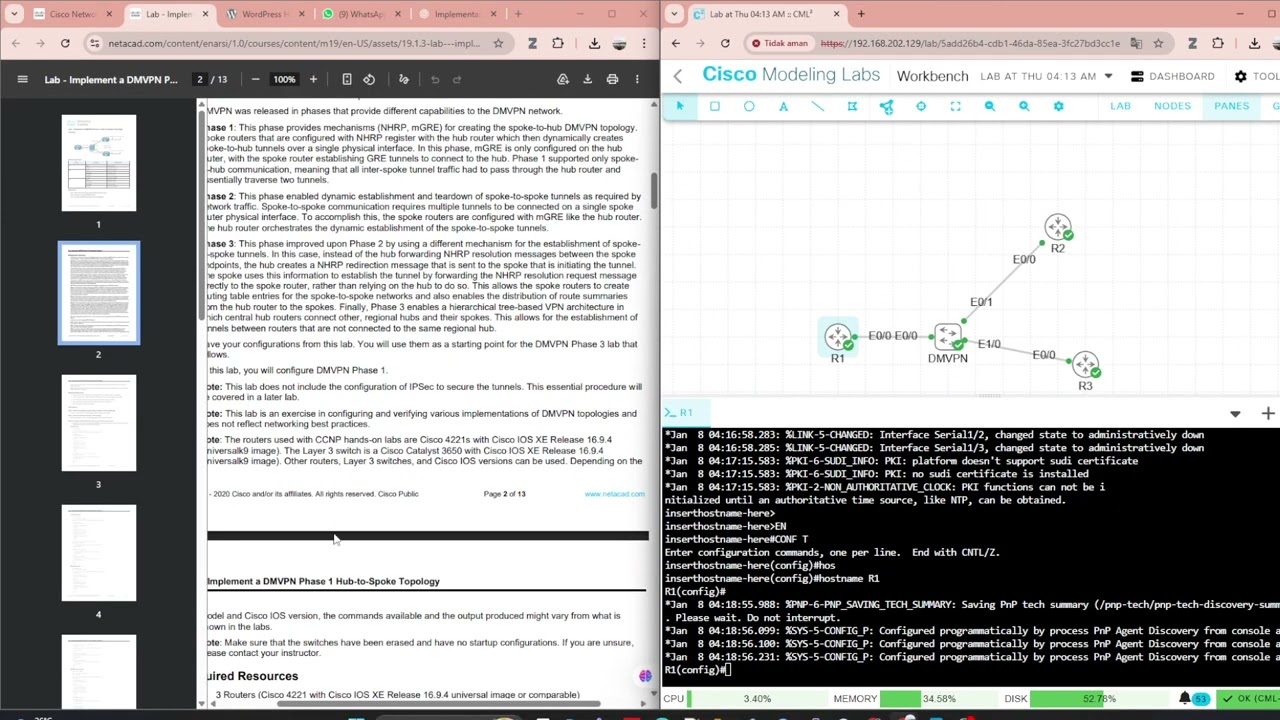
Task: Open the tab search dropdown in left browser
Action: click(x=12, y=14)
